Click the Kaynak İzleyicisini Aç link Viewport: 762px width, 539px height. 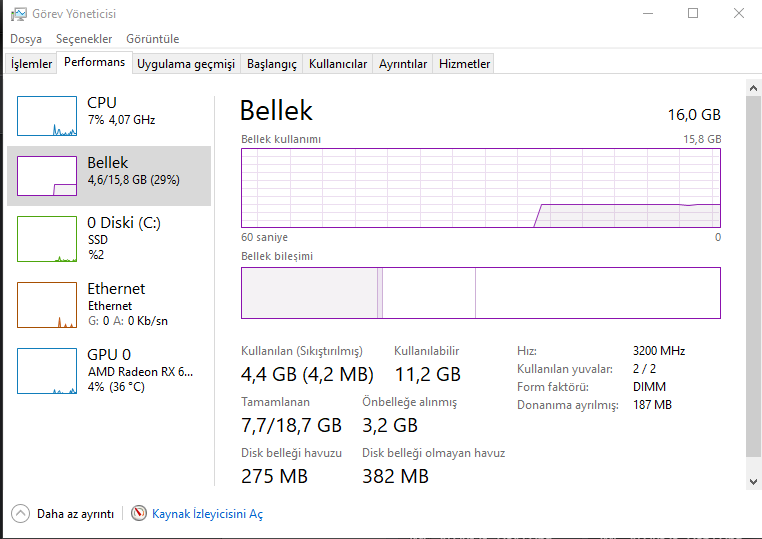tap(207, 514)
